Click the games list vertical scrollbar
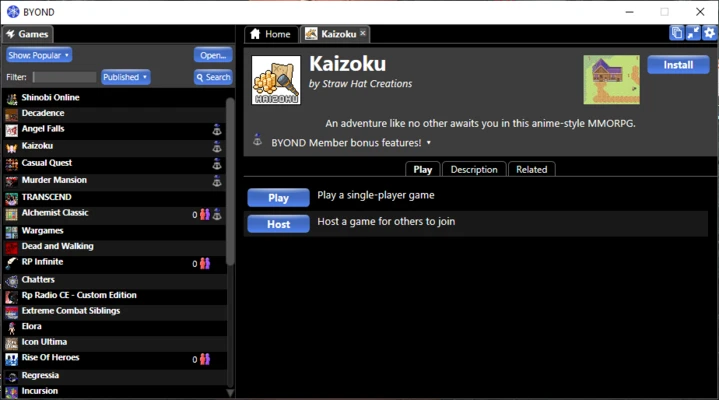The width and height of the screenshot is (719, 400). point(231,180)
